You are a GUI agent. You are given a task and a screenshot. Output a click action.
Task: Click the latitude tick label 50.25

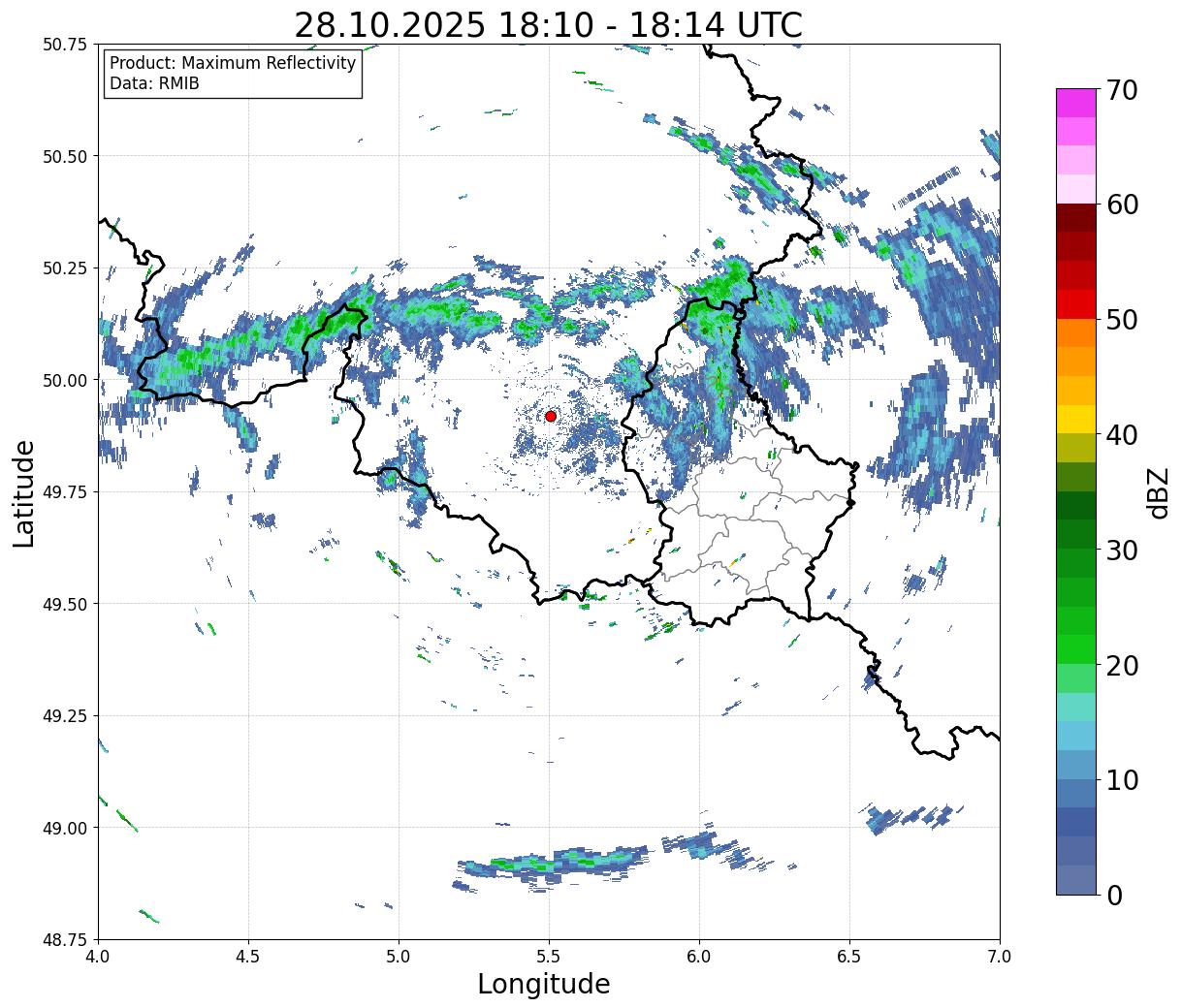[65, 268]
